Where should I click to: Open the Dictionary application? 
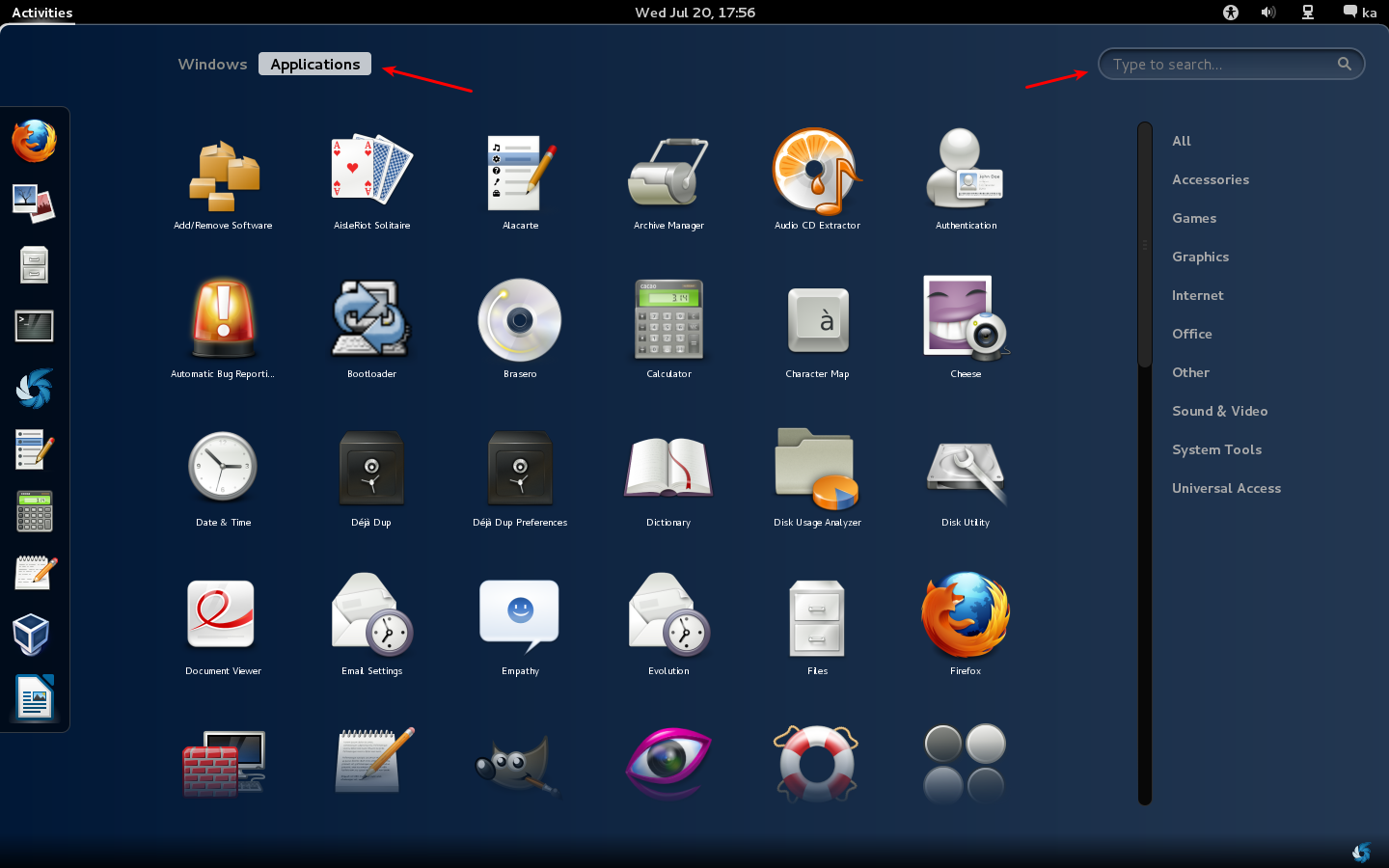point(668,470)
